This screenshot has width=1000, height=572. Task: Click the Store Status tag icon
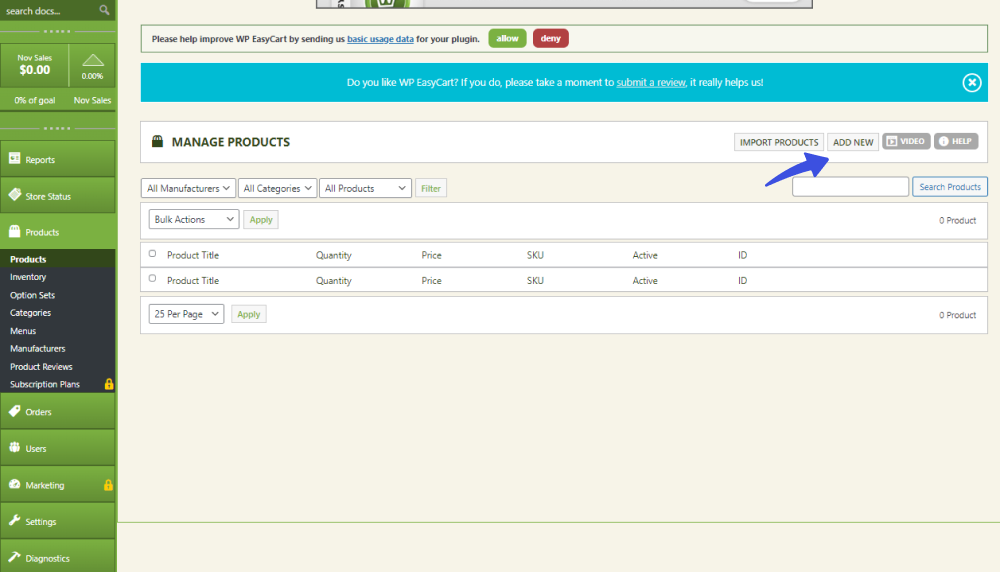pyautogui.click(x=15, y=194)
